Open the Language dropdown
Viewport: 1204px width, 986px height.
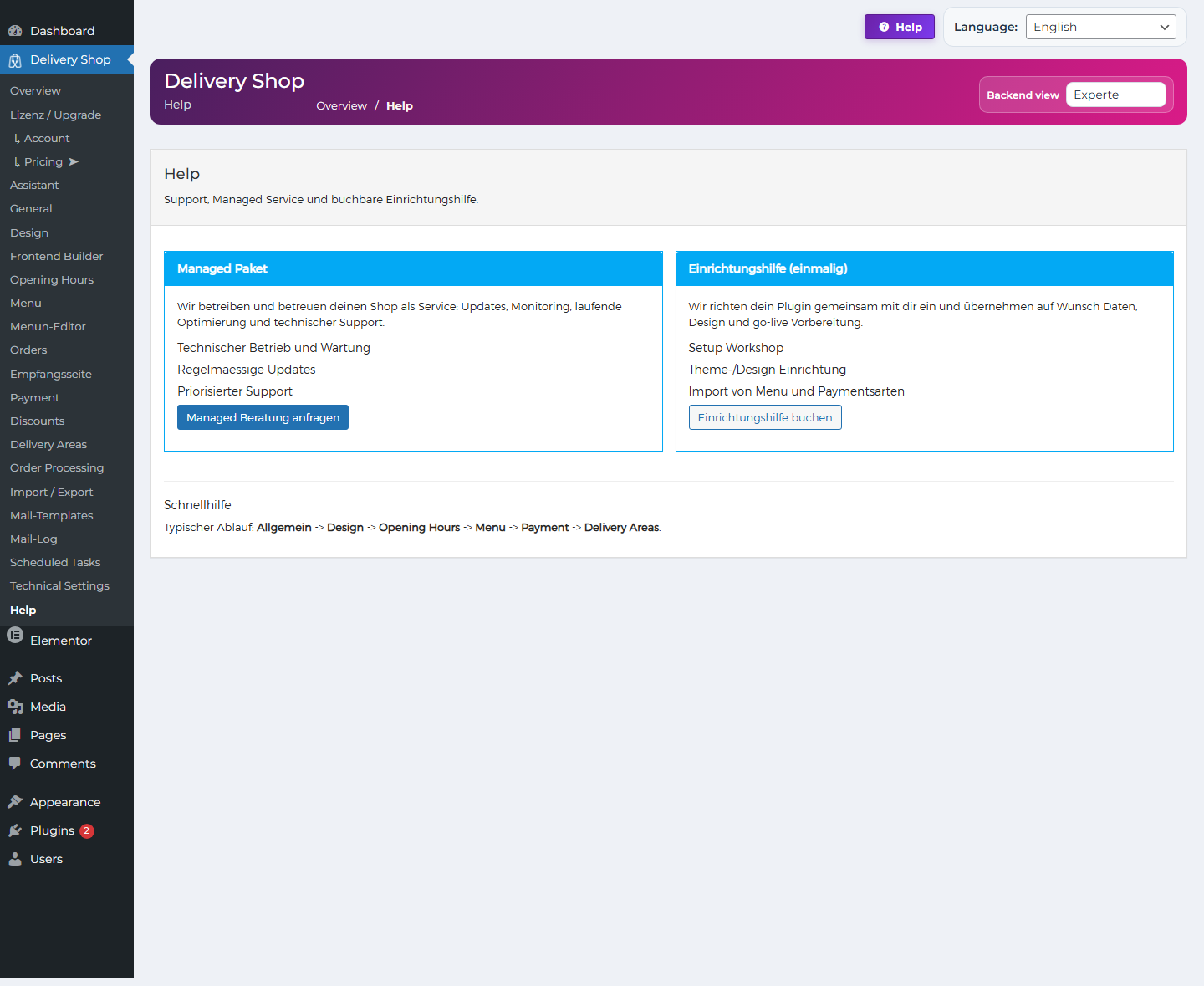point(1100,27)
